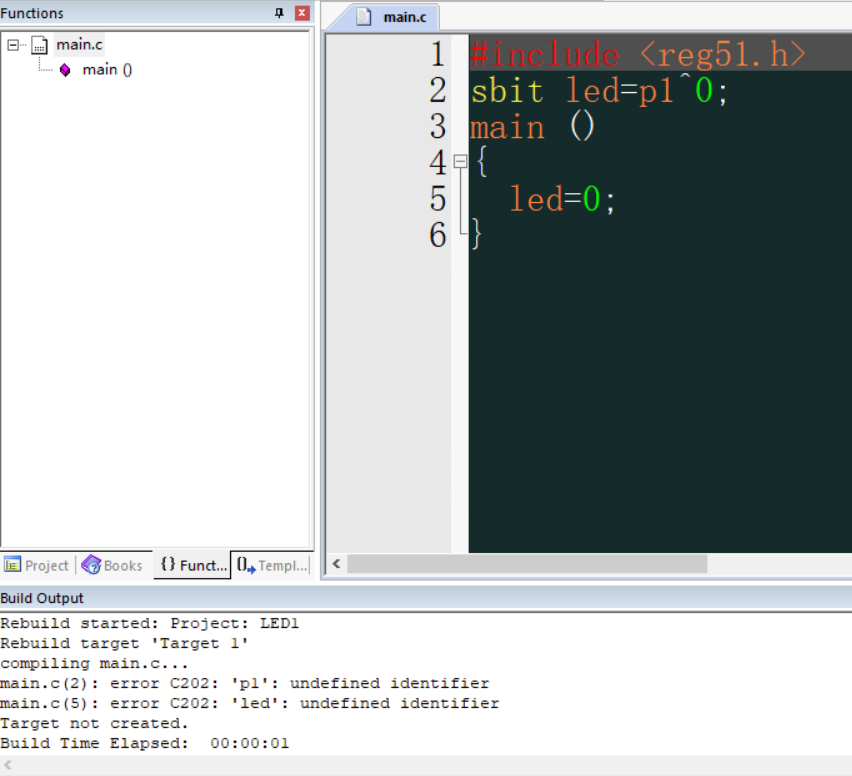Screen dimensions: 852x776
Task: Switch to the Templ... tab
Action: click(x=272, y=566)
